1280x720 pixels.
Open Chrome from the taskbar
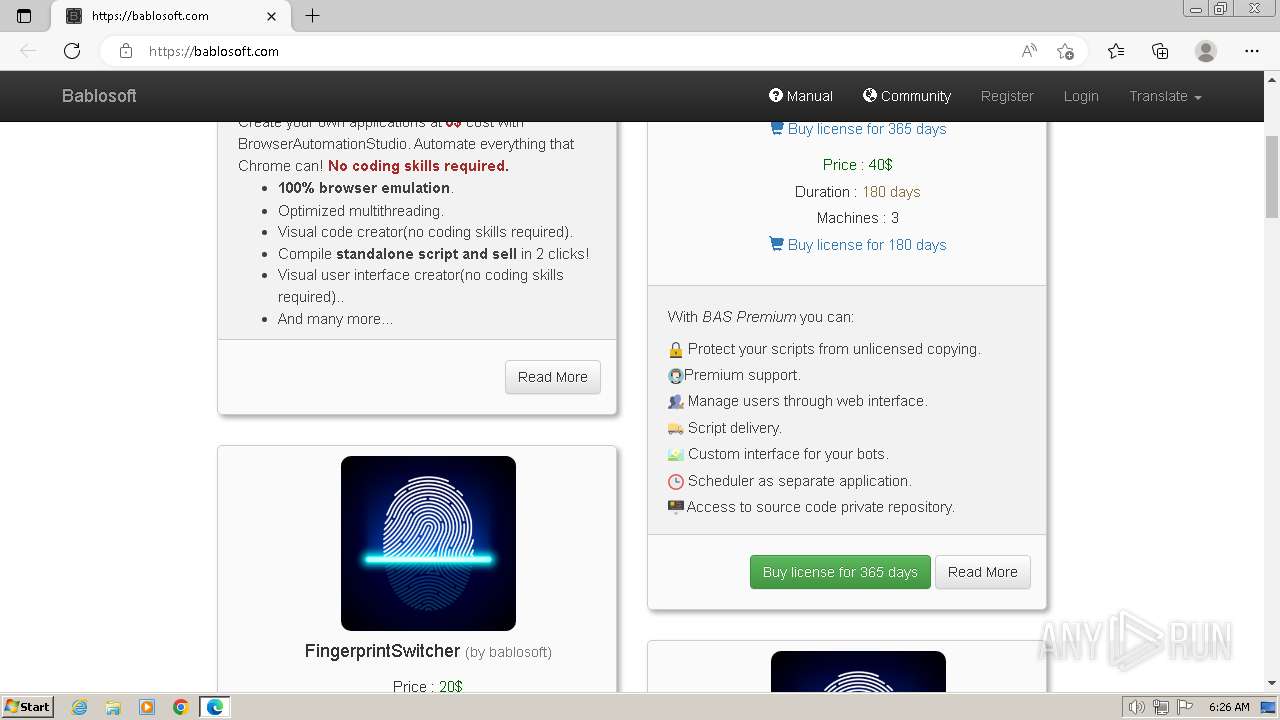pyautogui.click(x=181, y=707)
